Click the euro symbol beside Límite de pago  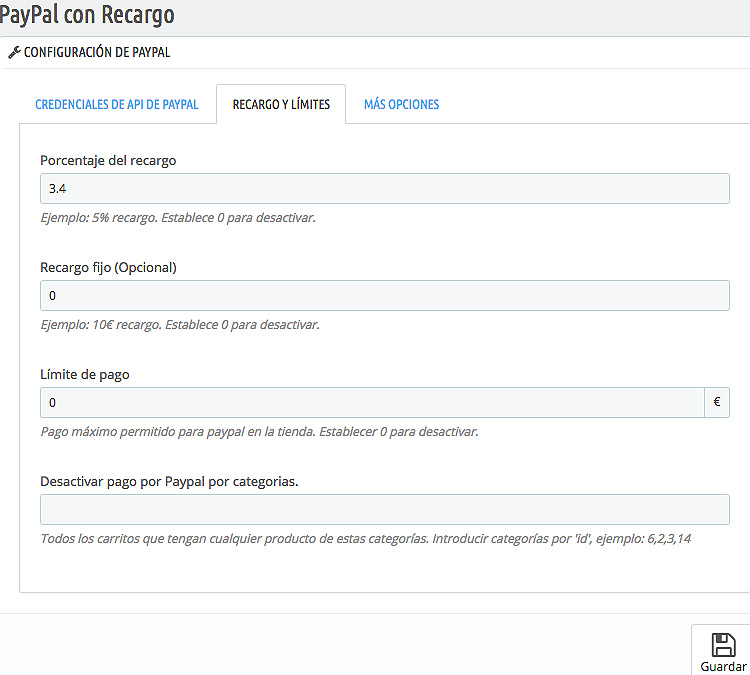tap(717, 402)
